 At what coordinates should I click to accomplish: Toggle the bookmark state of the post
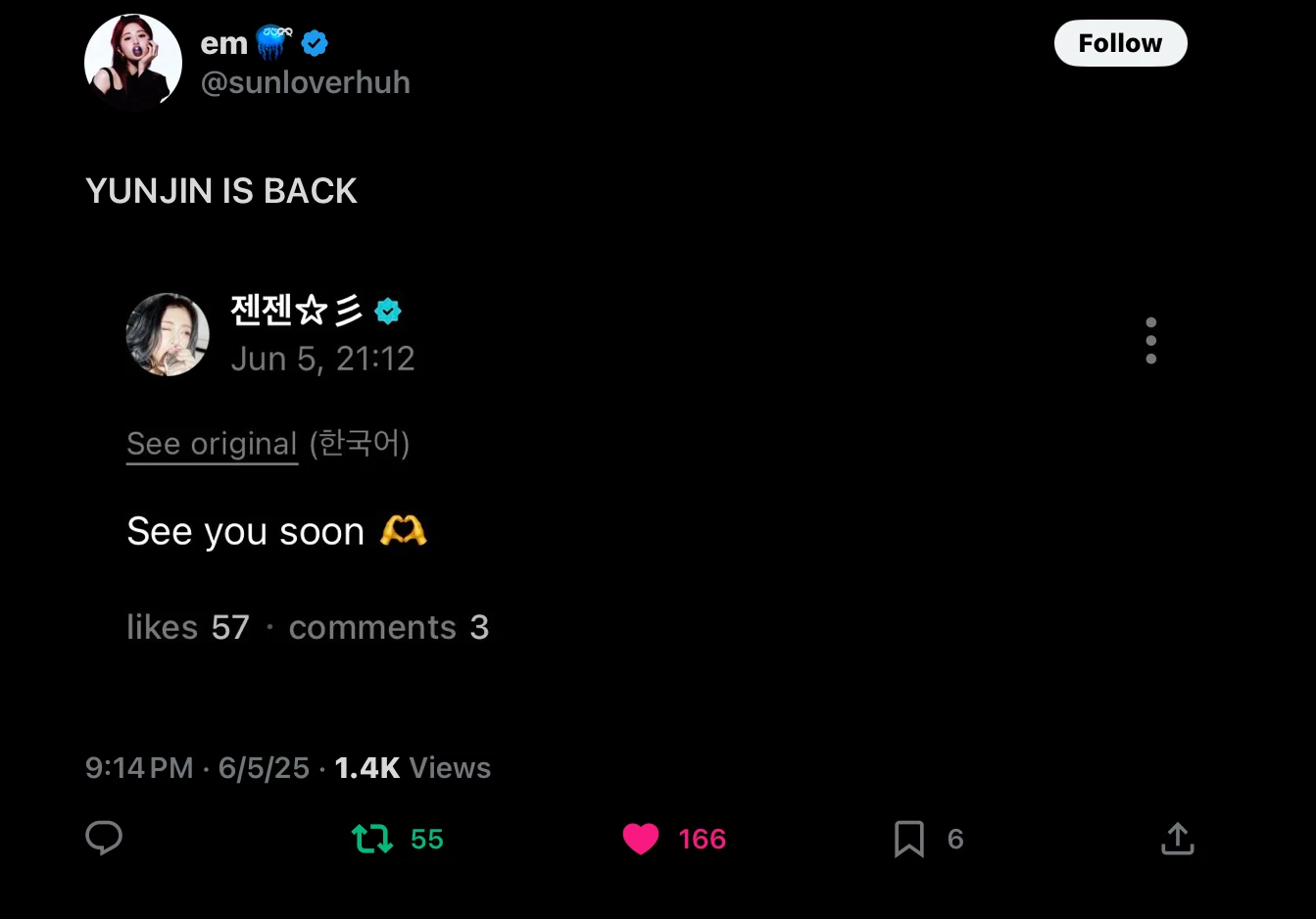click(x=909, y=839)
